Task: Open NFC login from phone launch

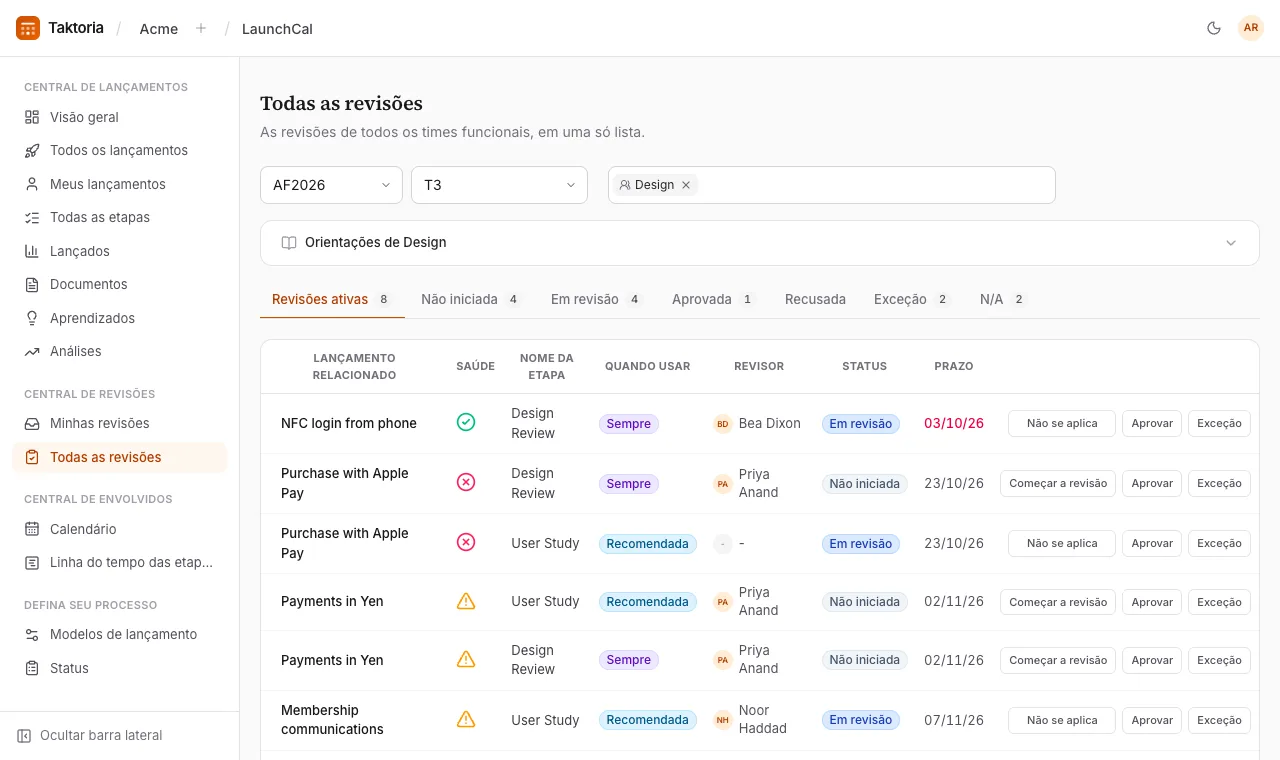Action: coord(349,423)
